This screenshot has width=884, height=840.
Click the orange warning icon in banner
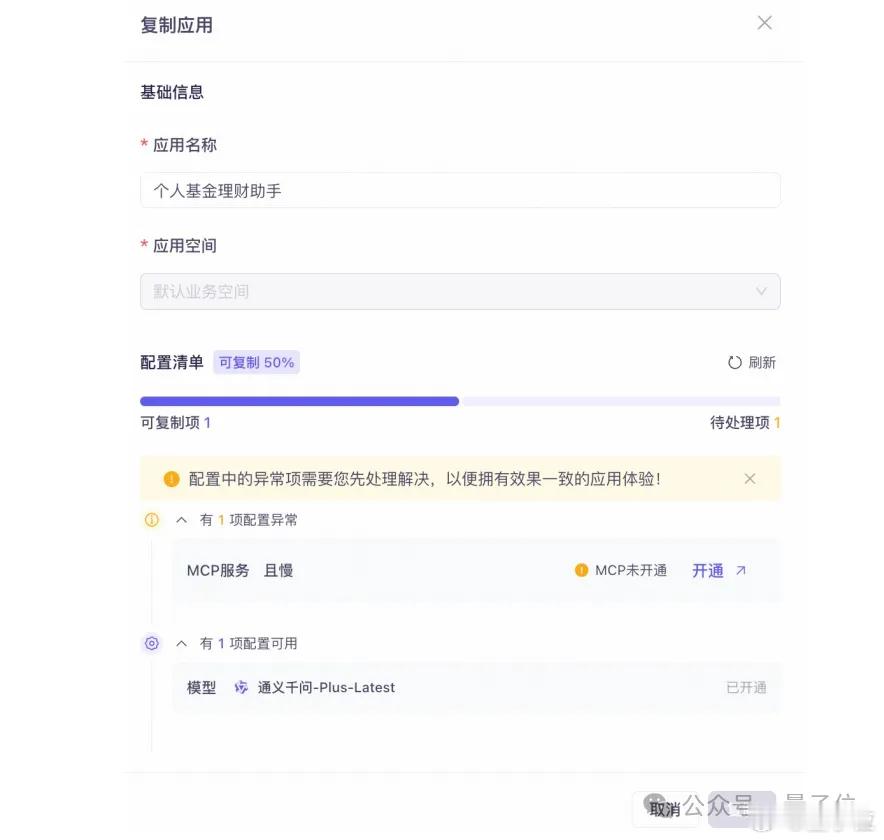pyautogui.click(x=171, y=479)
